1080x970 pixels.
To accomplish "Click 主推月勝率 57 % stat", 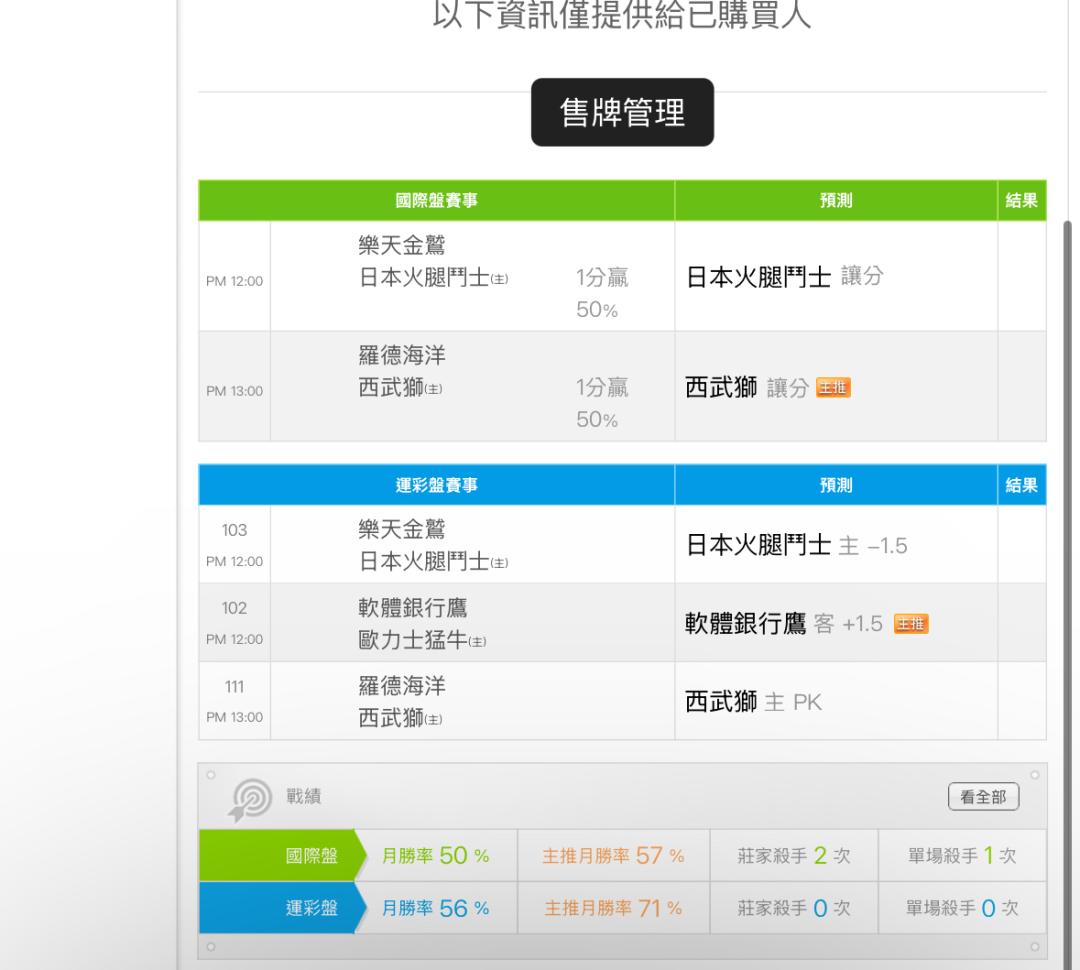I will (613, 856).
